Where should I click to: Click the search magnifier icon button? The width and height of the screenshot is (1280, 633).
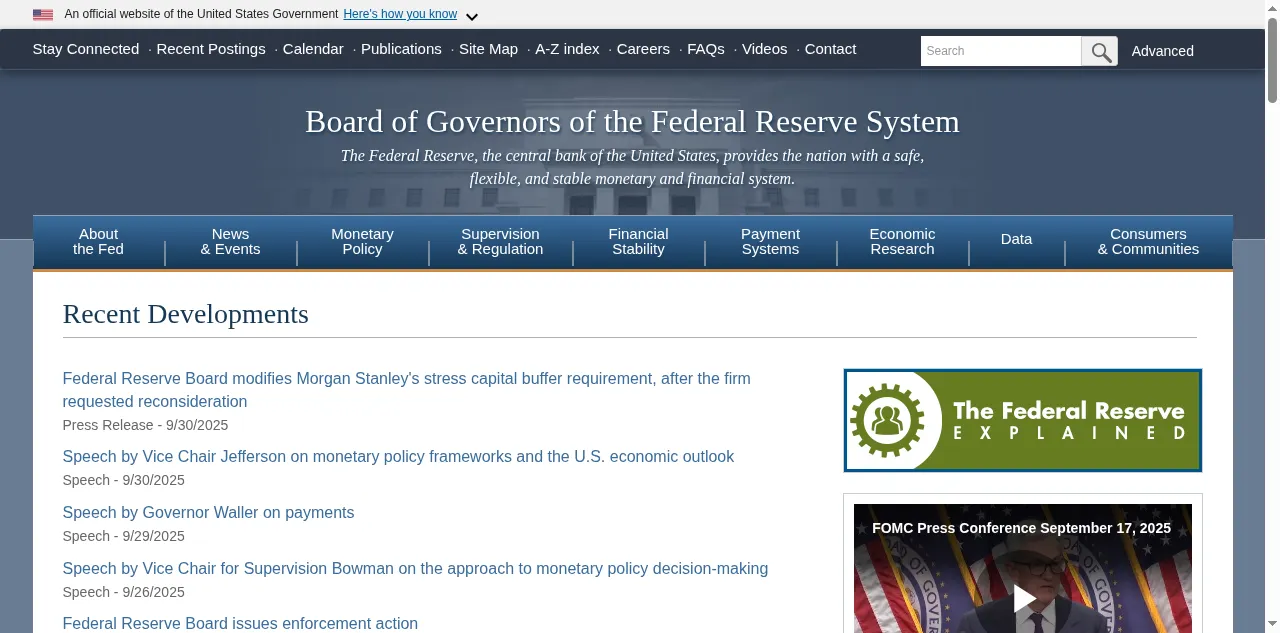click(1099, 51)
